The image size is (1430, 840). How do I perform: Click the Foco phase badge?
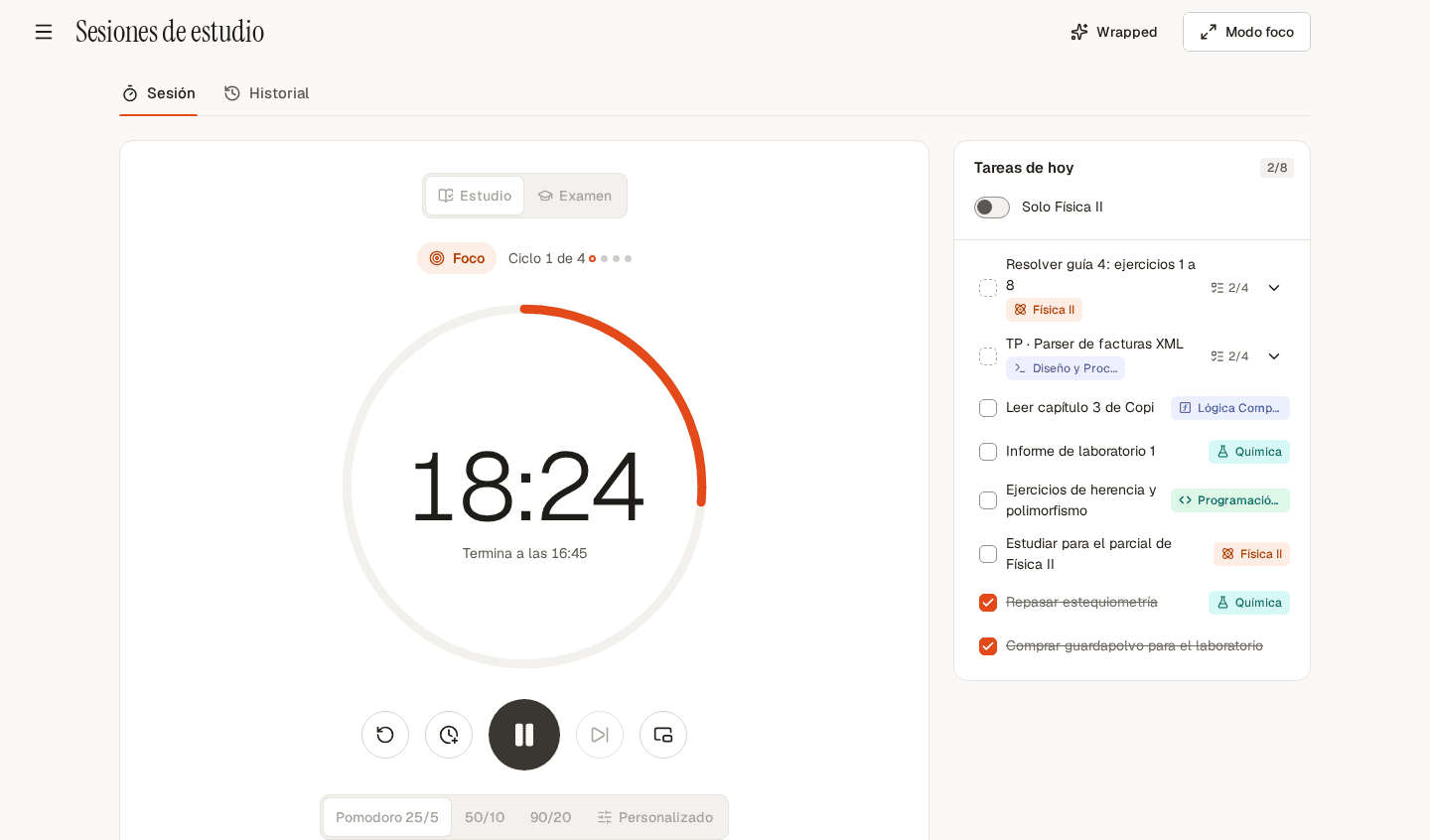pyautogui.click(x=457, y=258)
